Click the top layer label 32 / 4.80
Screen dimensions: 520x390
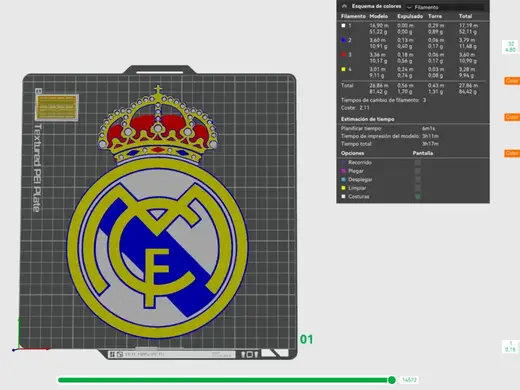tap(510, 47)
